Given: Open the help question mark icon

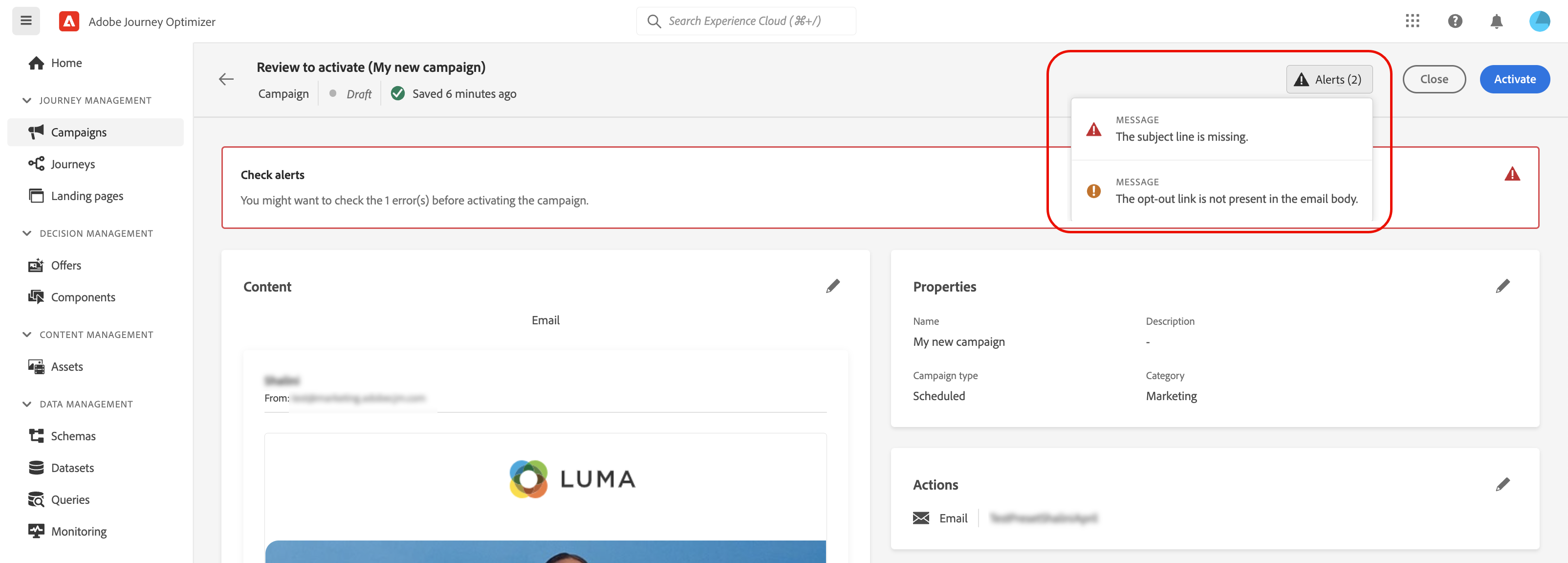Looking at the screenshot, I should click(x=1455, y=22).
